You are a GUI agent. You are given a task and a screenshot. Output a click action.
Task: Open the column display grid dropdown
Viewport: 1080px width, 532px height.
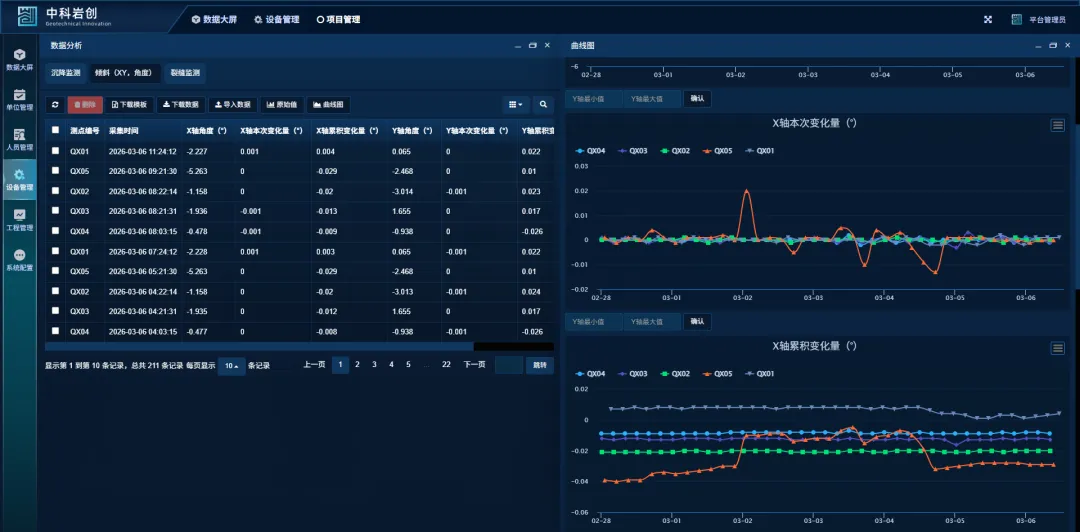click(515, 104)
